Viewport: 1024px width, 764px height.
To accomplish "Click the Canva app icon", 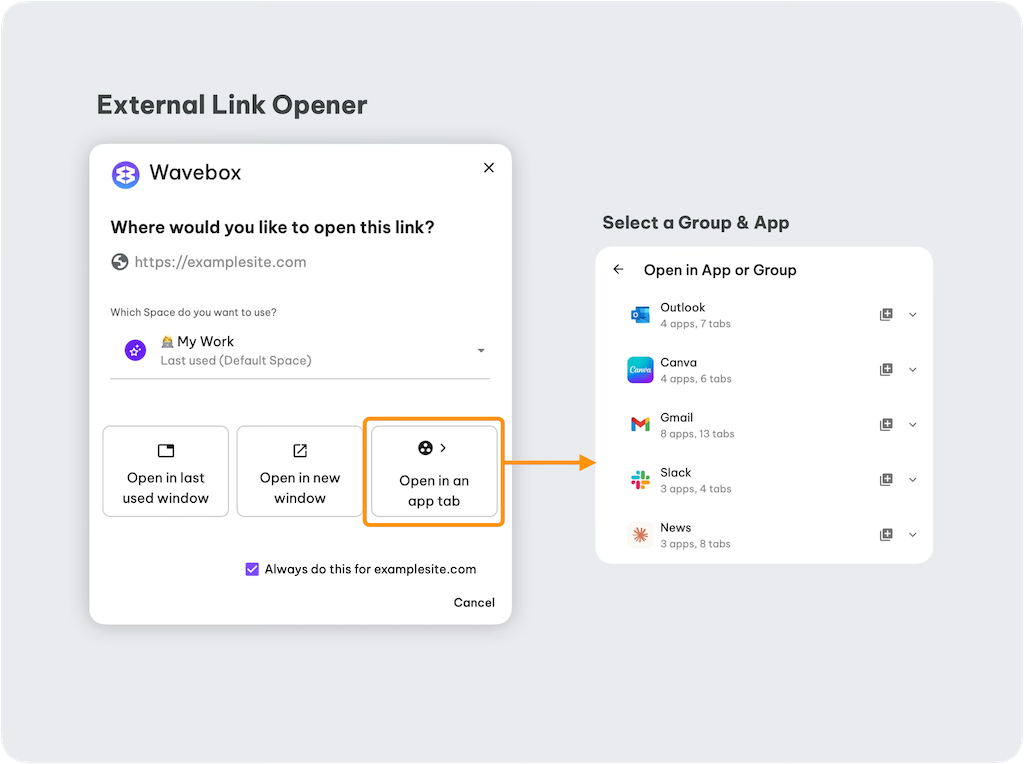I will (640, 370).
